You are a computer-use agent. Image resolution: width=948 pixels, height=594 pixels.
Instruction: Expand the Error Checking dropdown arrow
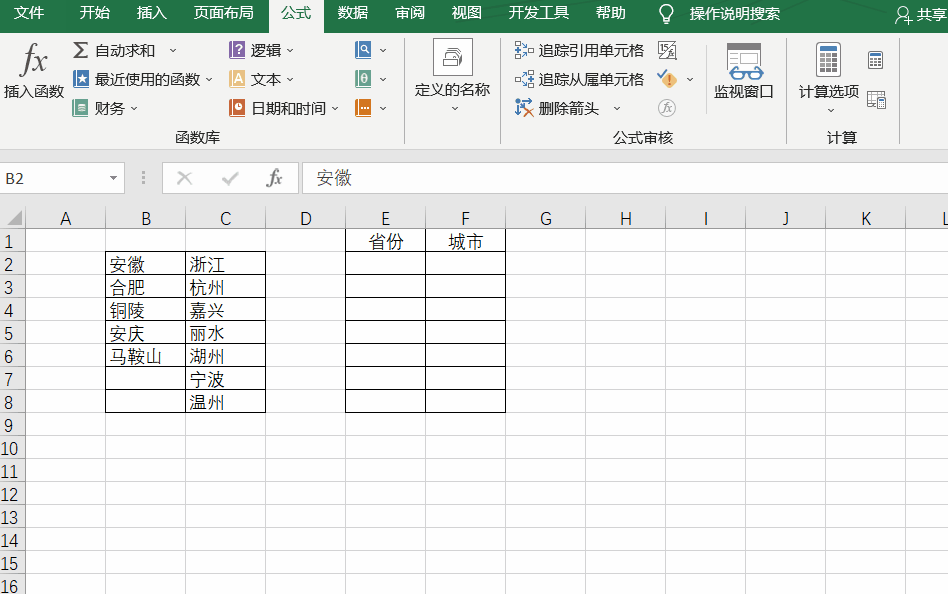(x=690, y=79)
